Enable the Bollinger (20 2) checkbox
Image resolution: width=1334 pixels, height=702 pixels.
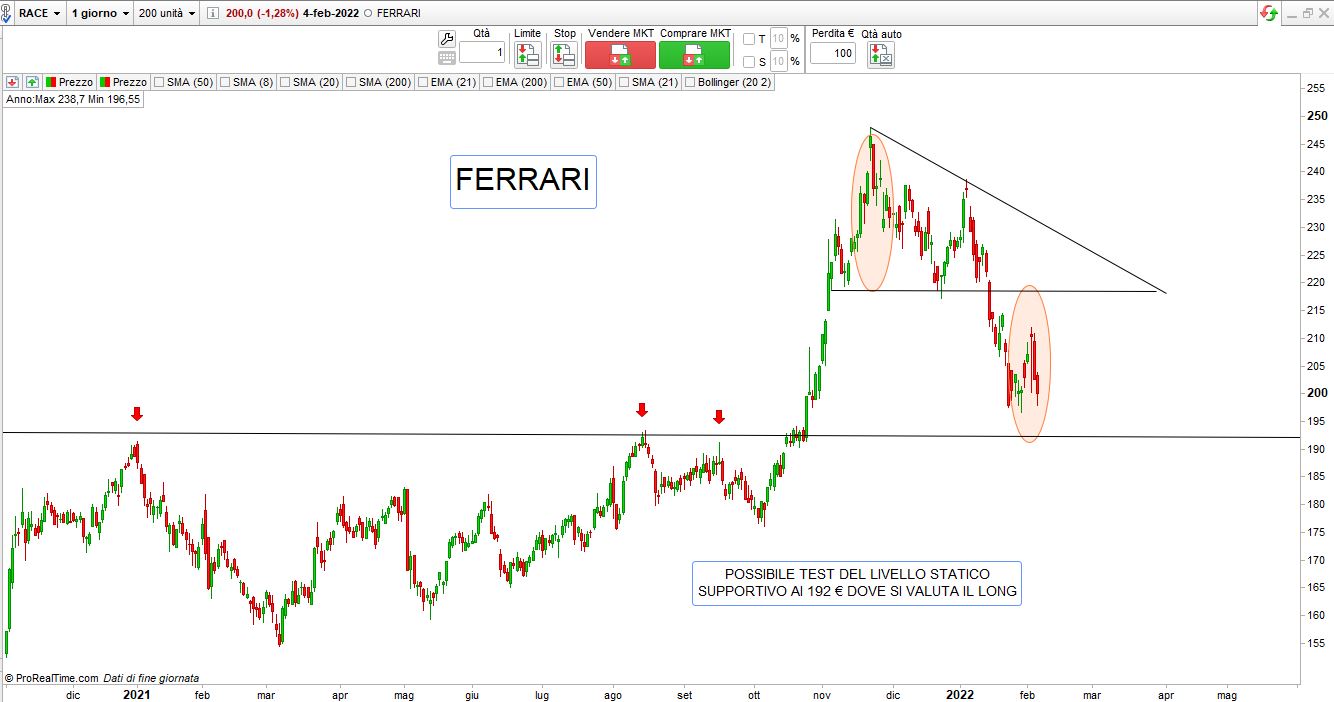(690, 82)
